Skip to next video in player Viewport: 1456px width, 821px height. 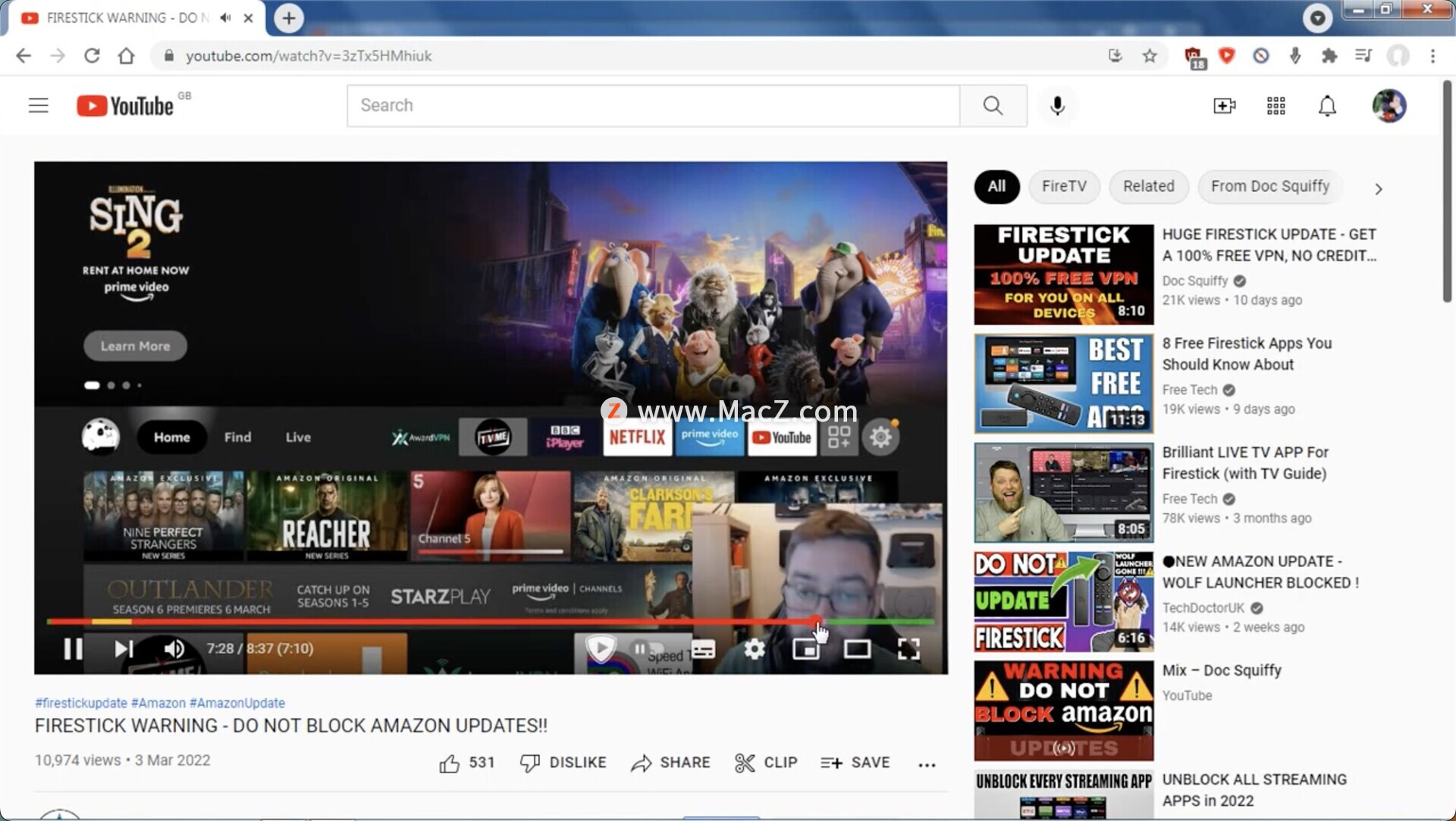point(124,649)
